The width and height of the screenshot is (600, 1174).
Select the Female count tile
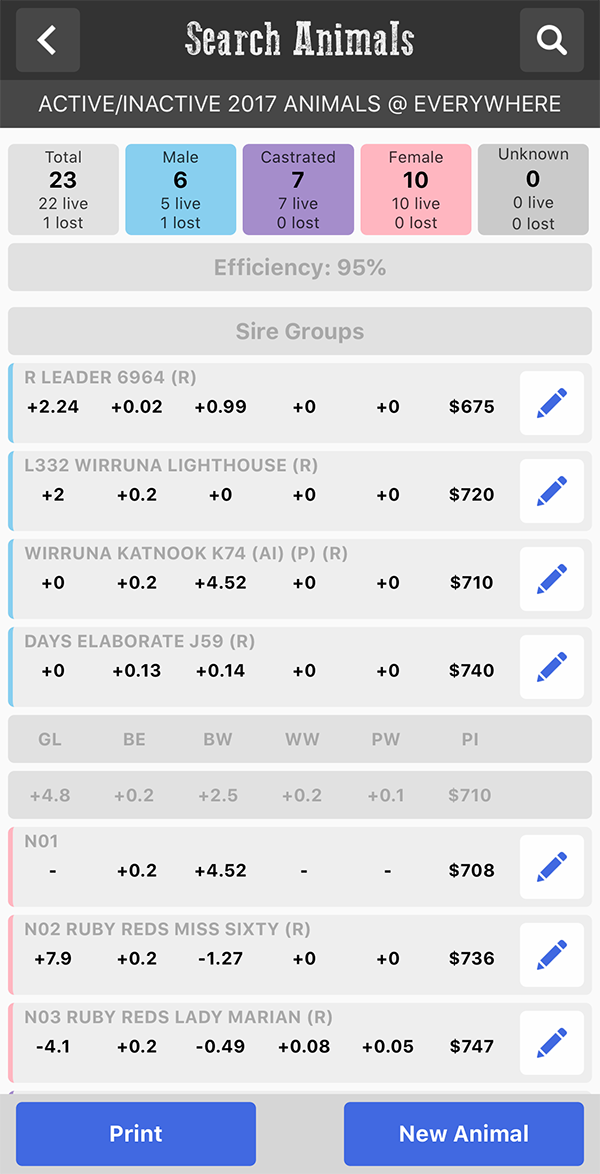(x=416, y=189)
